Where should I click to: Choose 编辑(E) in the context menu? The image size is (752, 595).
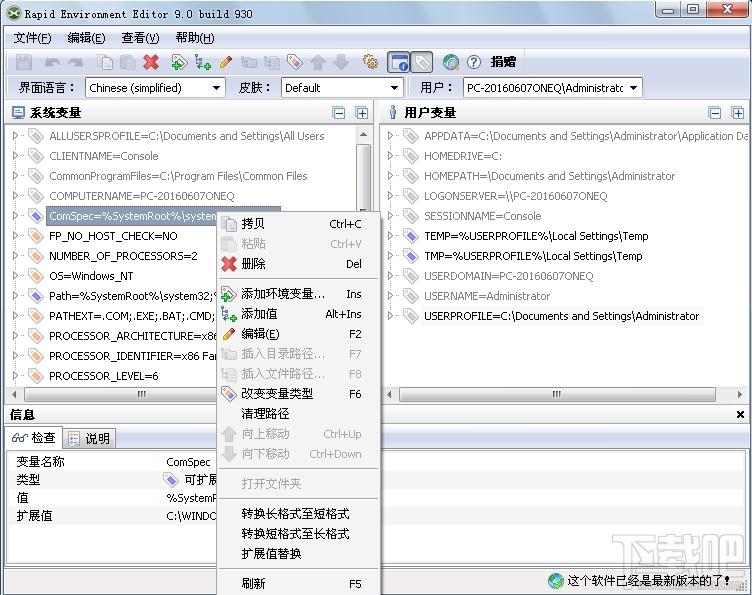tap(298, 334)
